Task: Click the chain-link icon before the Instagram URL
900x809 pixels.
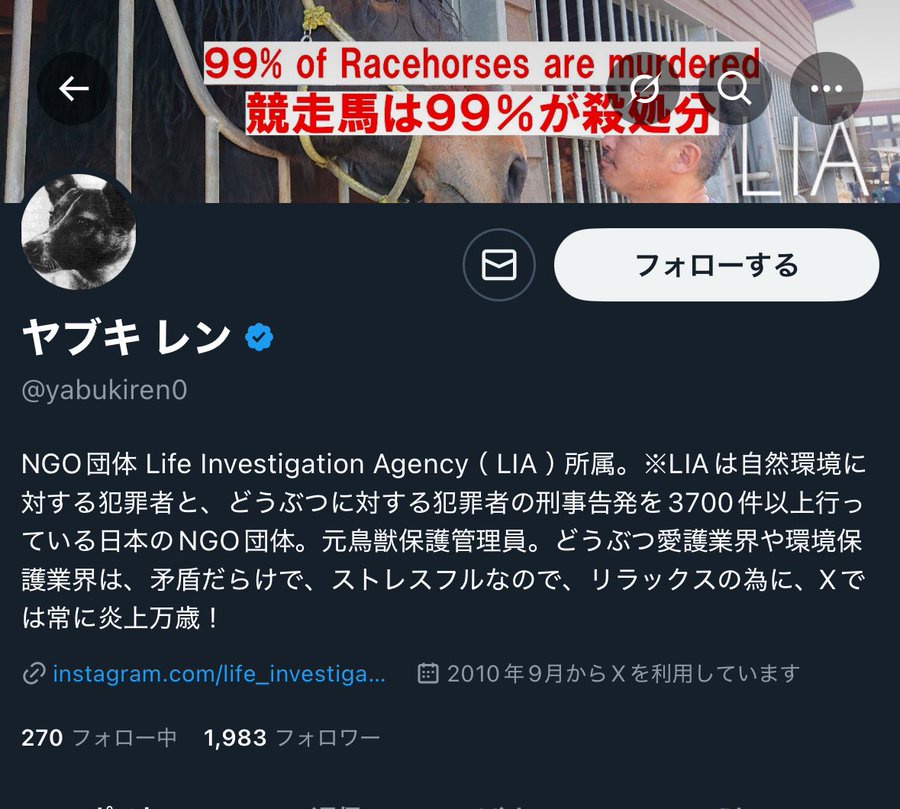Action: tap(34, 673)
